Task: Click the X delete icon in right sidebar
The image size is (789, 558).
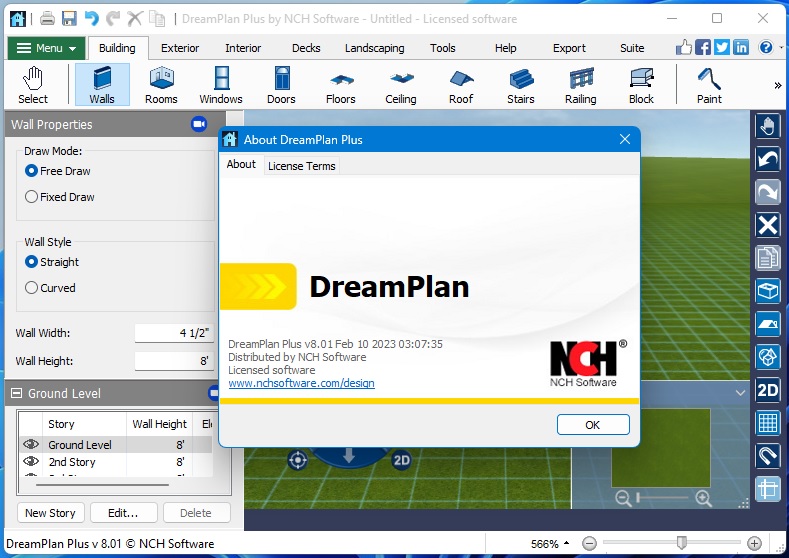Action: tap(768, 224)
